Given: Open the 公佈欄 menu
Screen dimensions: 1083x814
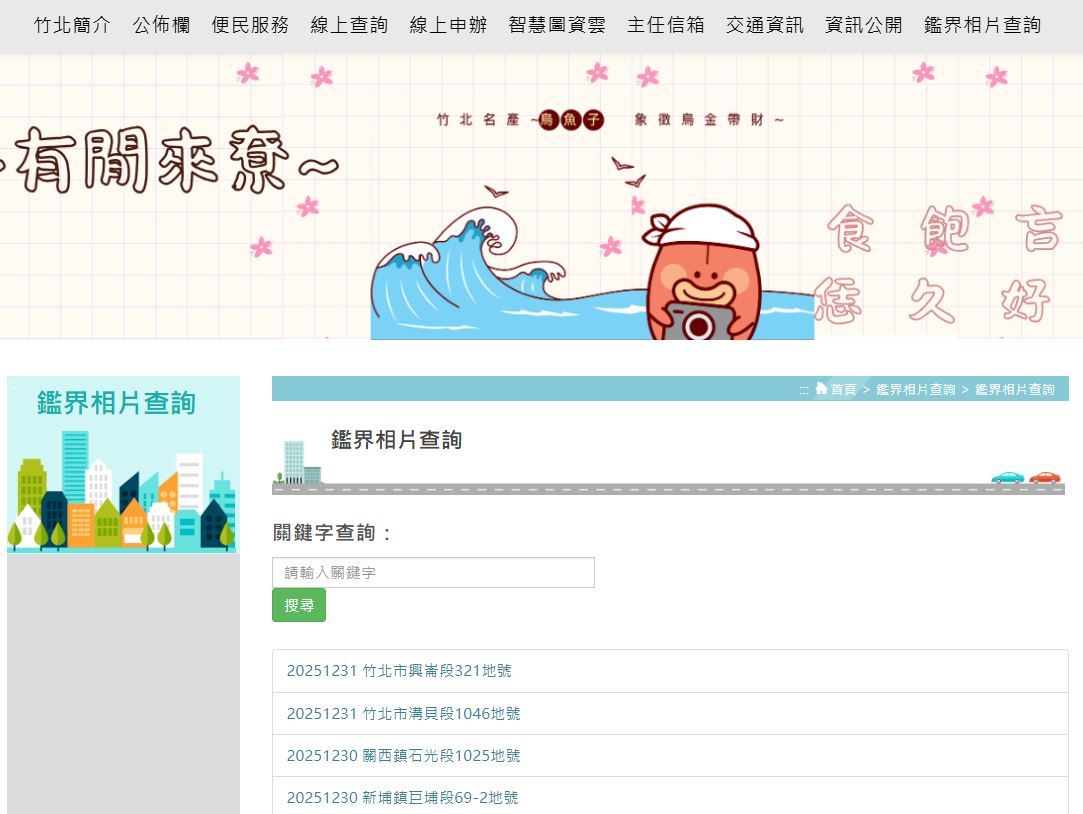Looking at the screenshot, I should click(161, 26).
